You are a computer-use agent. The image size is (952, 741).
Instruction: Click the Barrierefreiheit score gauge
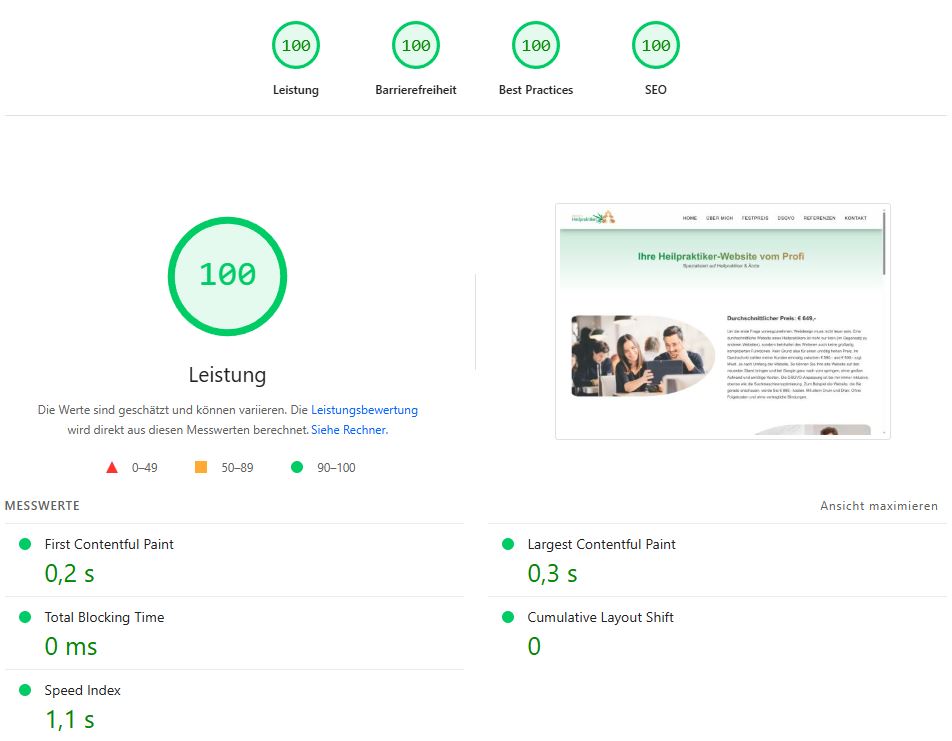click(x=416, y=46)
